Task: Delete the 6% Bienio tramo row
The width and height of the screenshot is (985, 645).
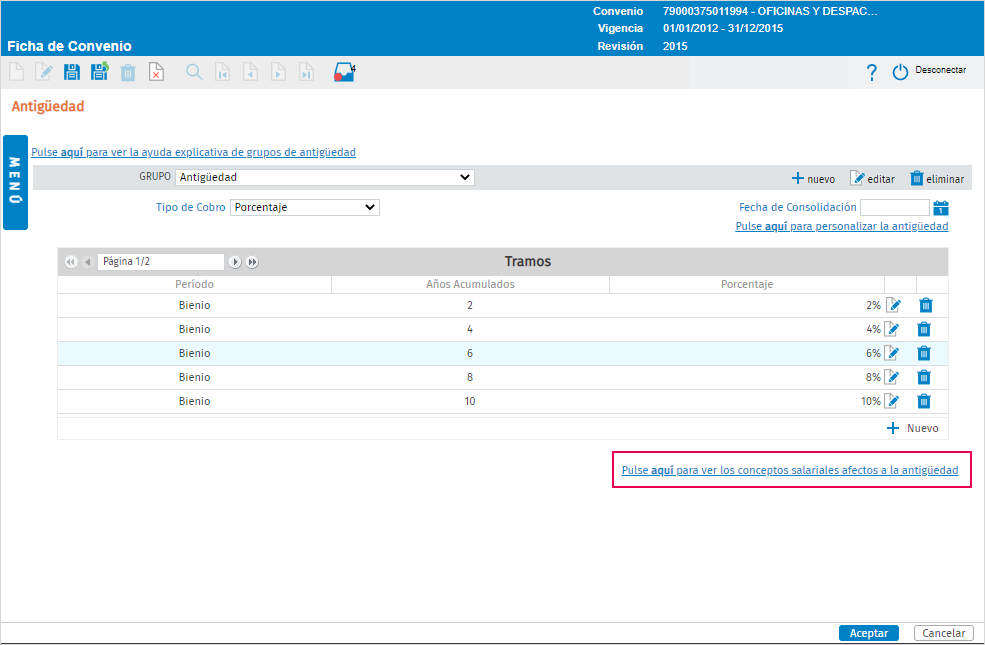Action: 923,353
